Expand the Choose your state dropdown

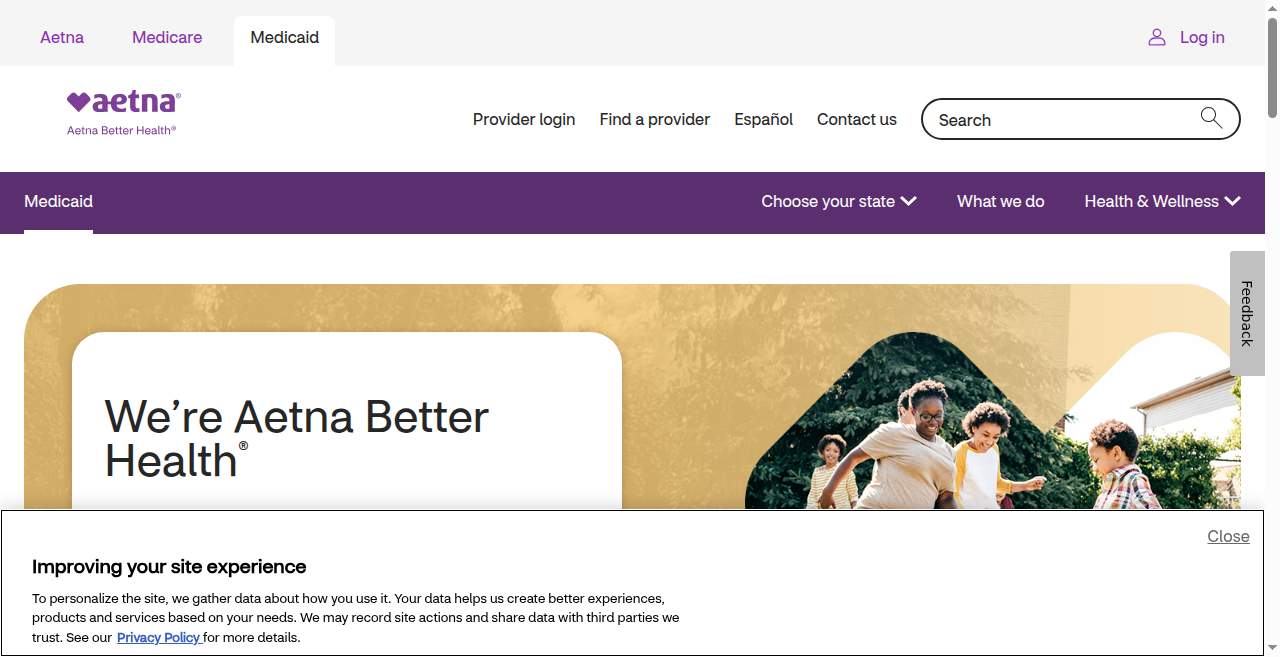click(x=839, y=201)
